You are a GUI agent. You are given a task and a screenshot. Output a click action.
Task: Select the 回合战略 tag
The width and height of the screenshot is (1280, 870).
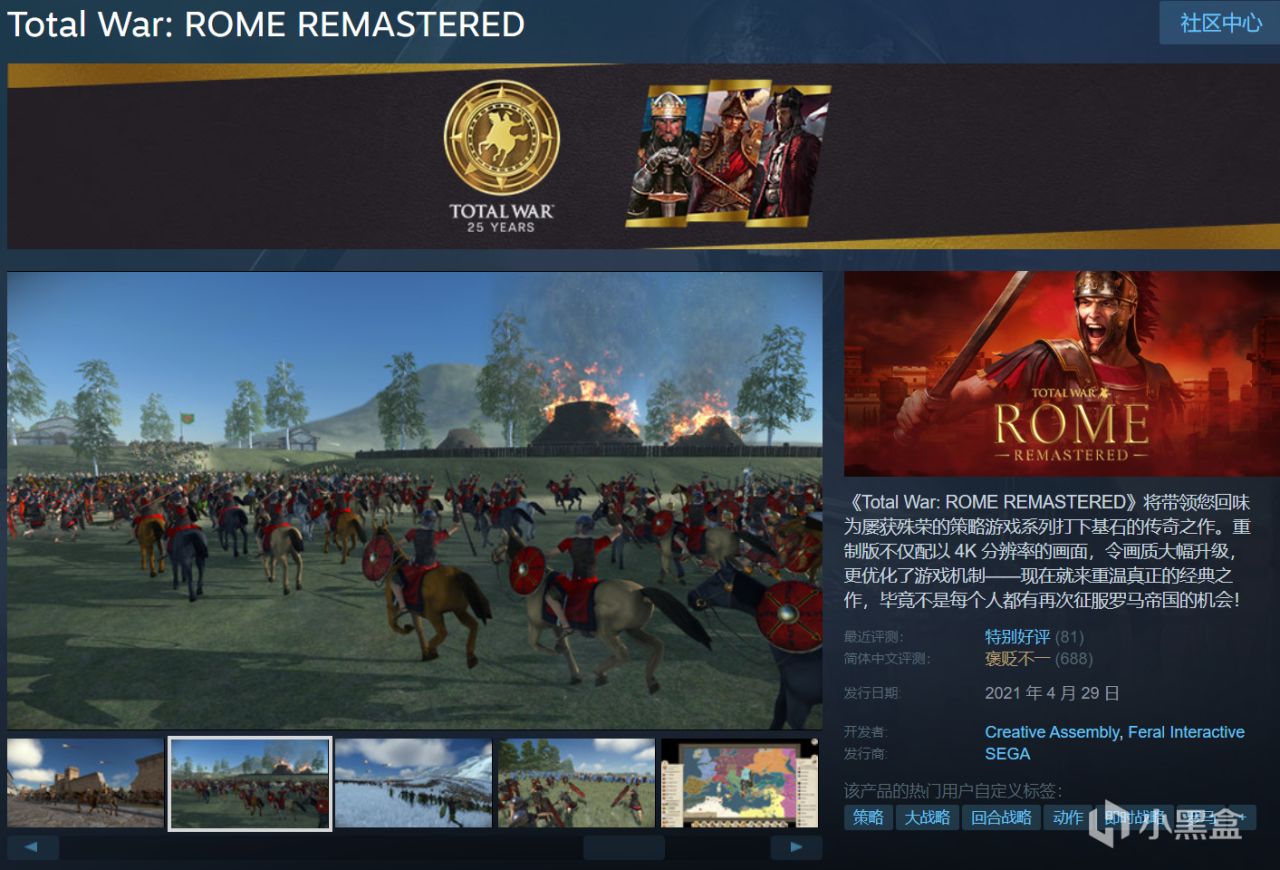point(1001,817)
